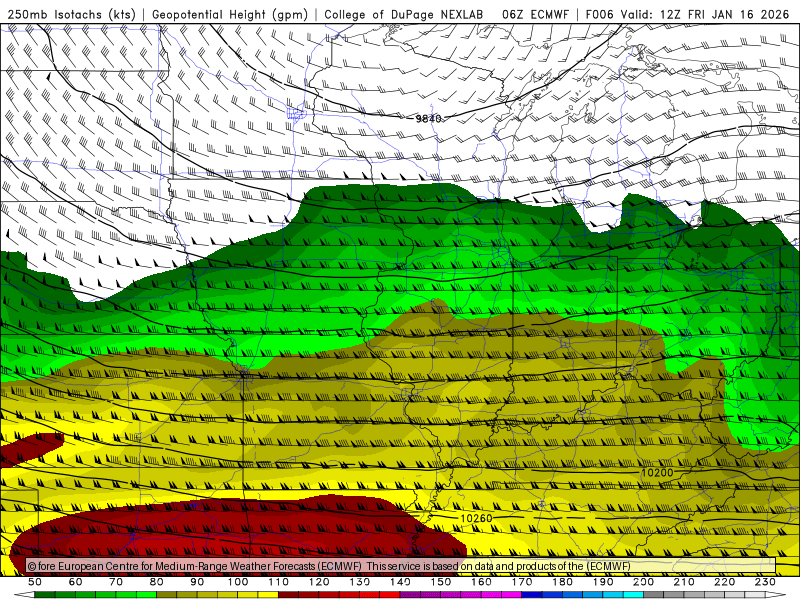Click the 200 knot scale value
This screenshot has width=800, height=600.
(x=643, y=582)
